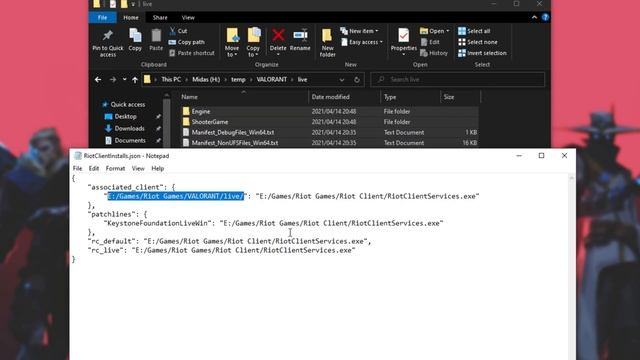The width and height of the screenshot is (640, 360).
Task: Click Select none
Action: pos(478,42)
